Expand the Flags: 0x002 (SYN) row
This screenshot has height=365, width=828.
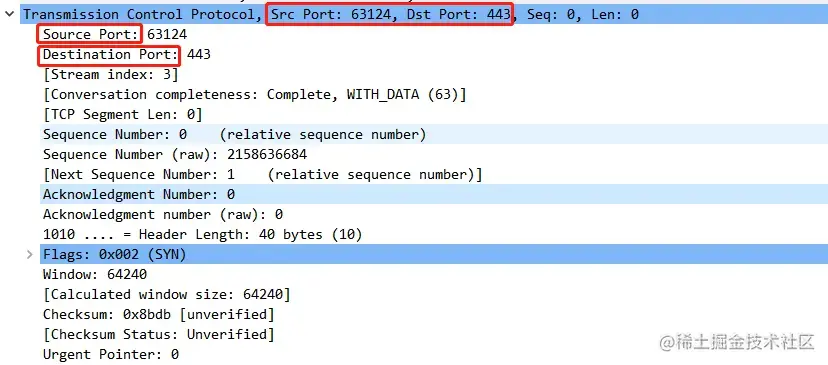30,255
